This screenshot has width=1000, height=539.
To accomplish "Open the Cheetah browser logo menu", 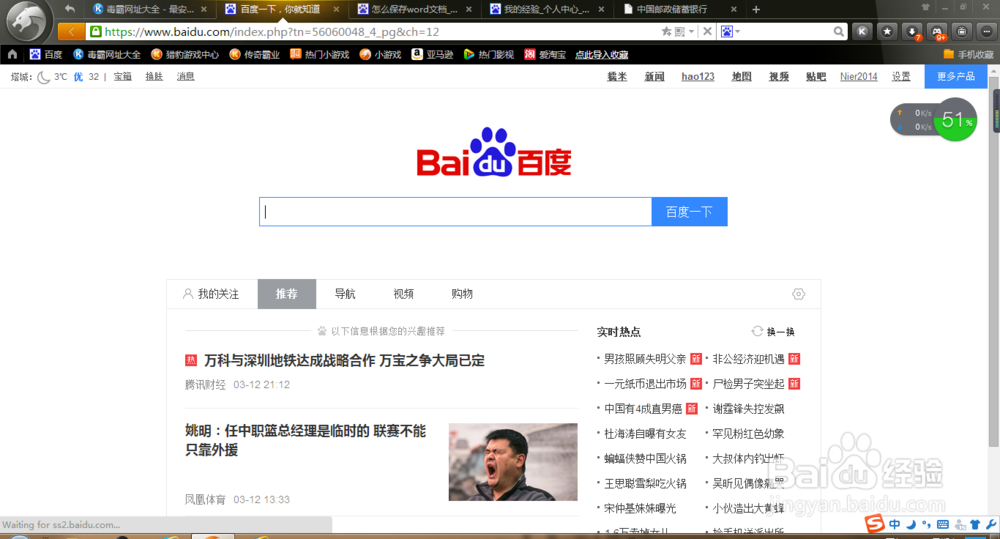I will point(26,20).
